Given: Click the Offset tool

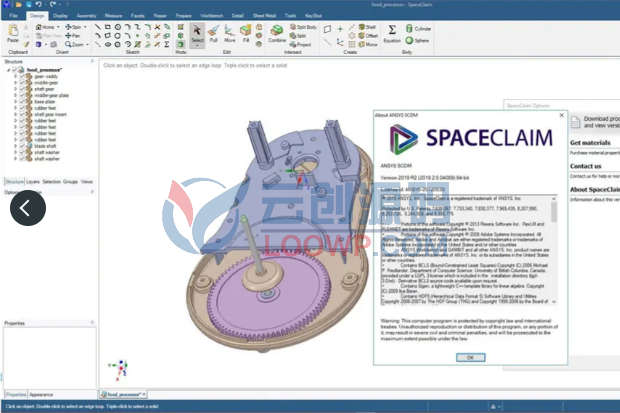Looking at the screenshot, I should tap(368, 36).
